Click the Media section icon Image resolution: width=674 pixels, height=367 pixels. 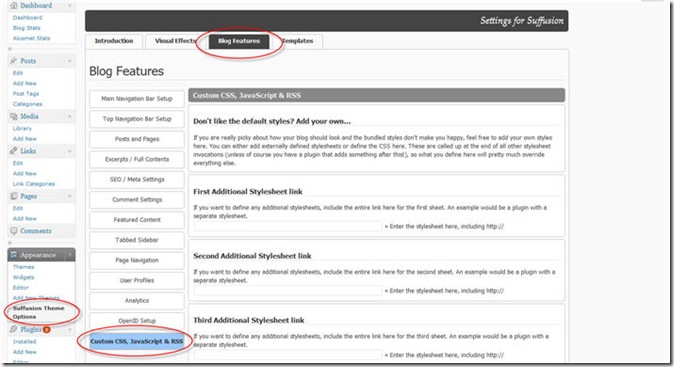(14, 116)
